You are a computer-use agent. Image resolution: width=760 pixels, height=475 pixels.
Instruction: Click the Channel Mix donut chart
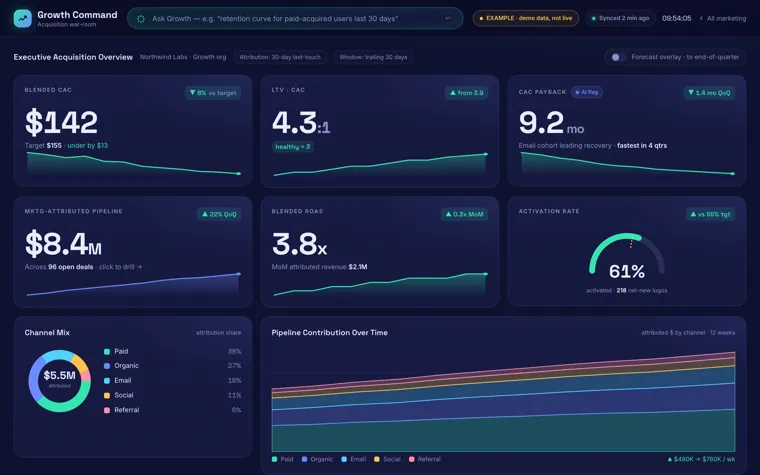click(x=60, y=381)
